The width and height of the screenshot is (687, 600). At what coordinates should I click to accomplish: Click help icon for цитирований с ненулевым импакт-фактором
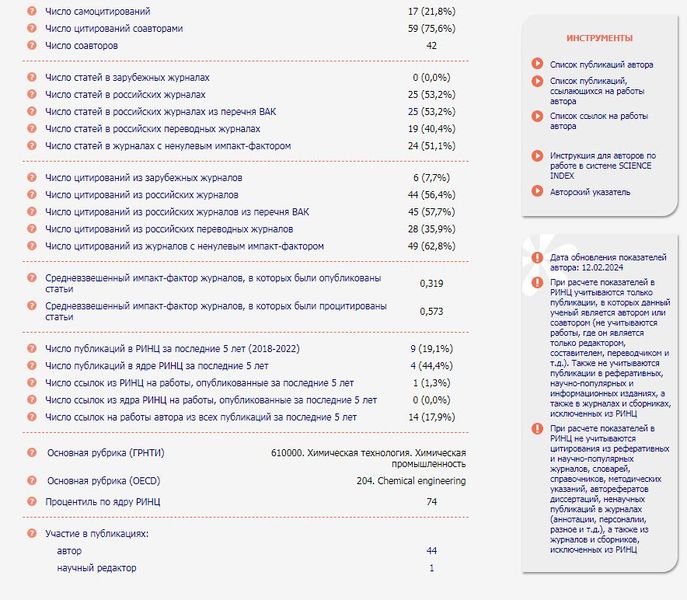(32, 246)
